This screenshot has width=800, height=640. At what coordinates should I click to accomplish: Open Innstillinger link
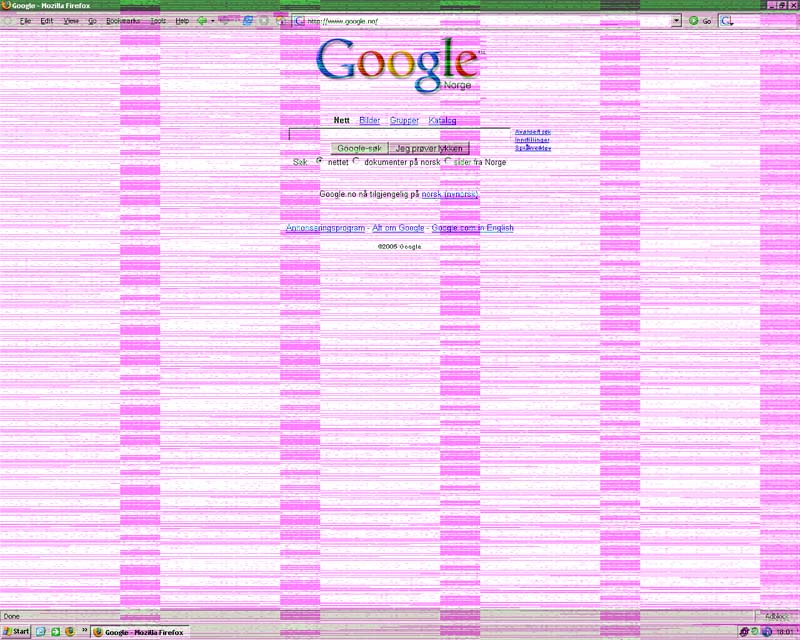tap(532, 140)
